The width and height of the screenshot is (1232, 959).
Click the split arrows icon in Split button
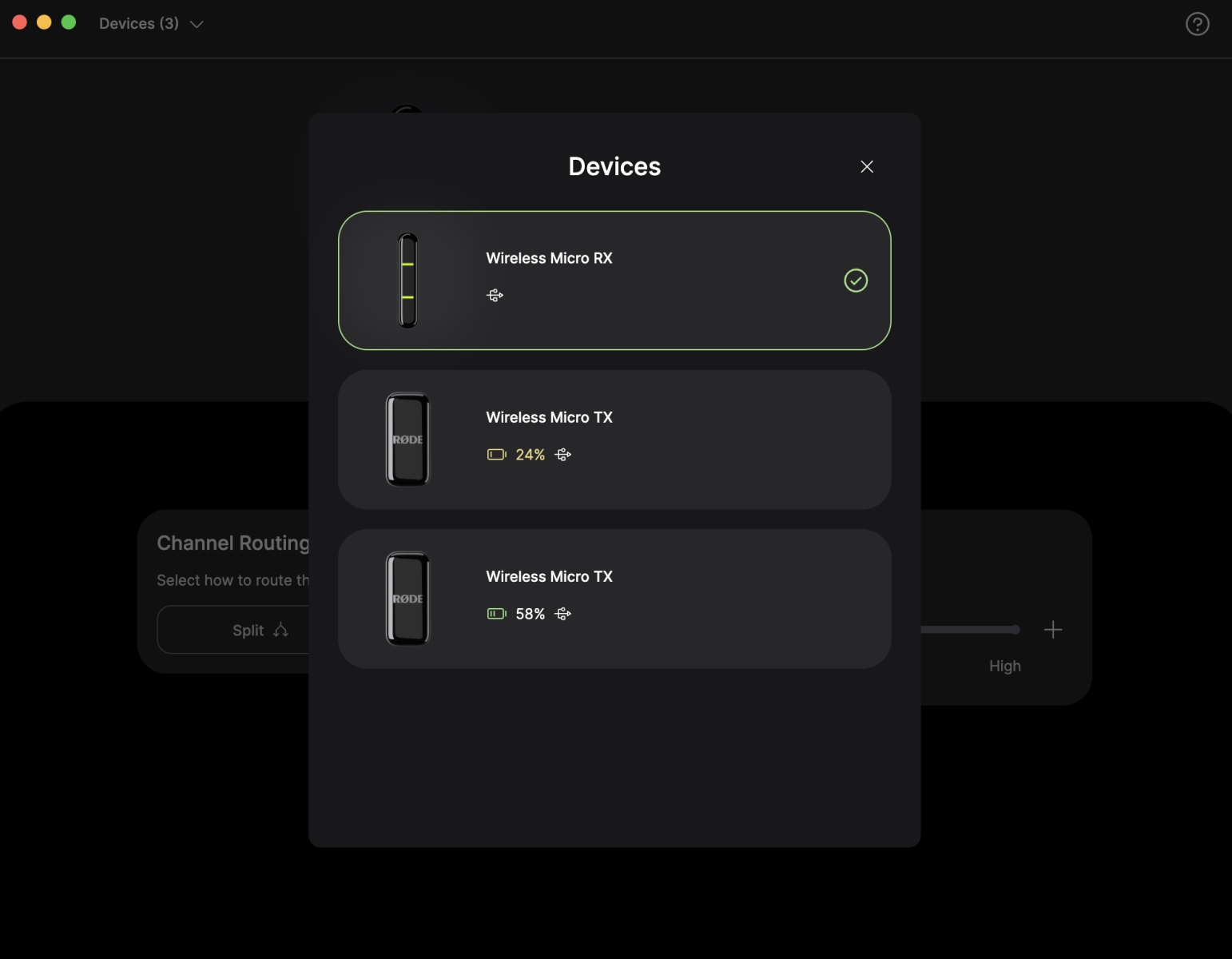280,630
